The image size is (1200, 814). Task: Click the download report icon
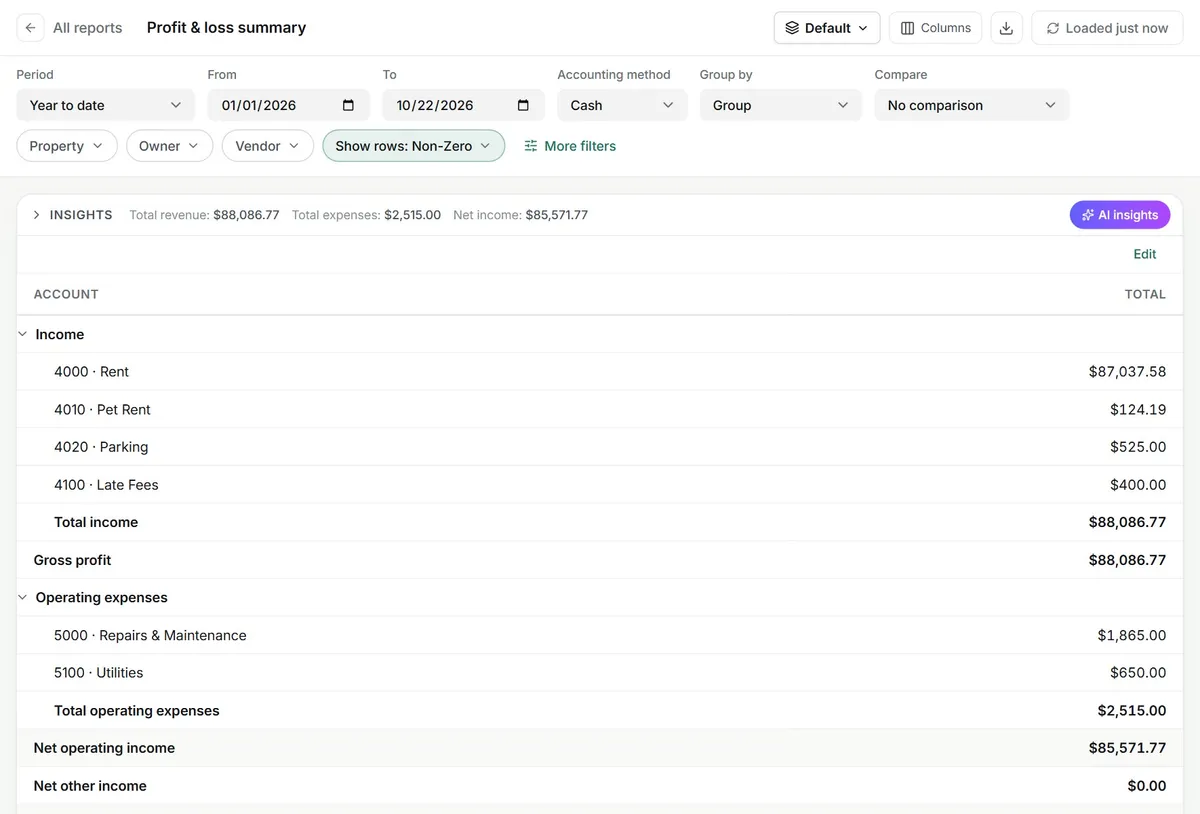1006,28
